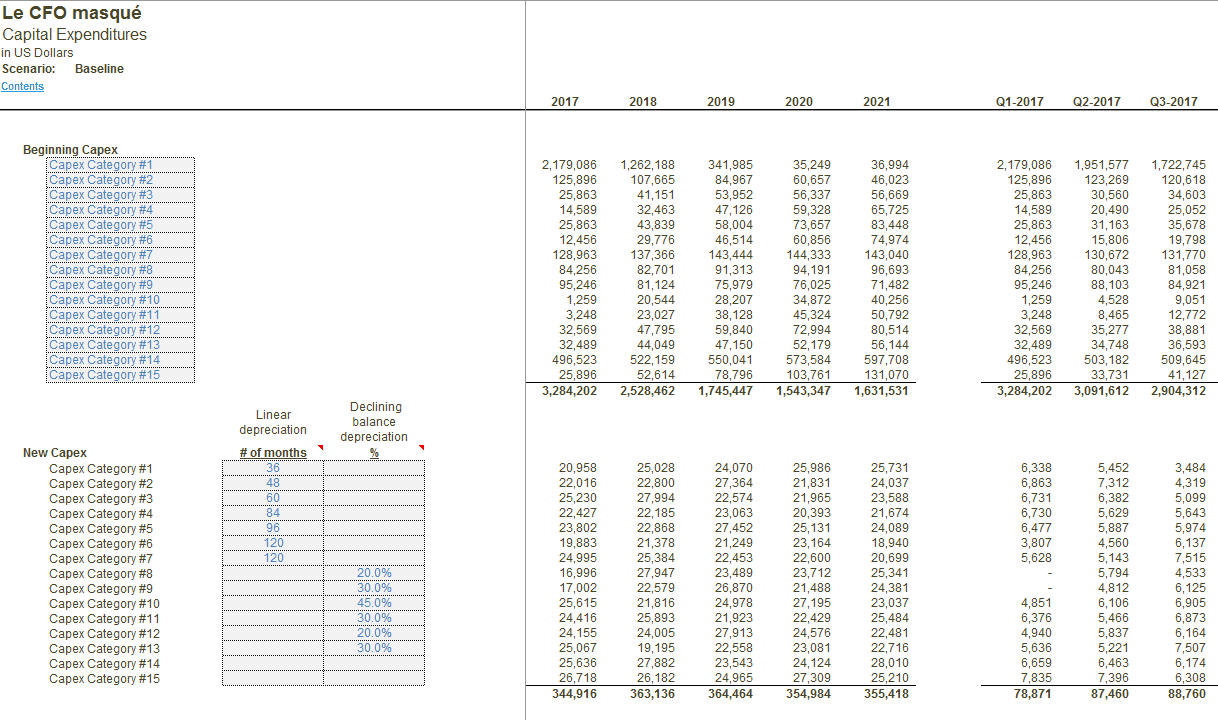
Task: Click the red comment marker beside '# of months'
Action: click(x=320, y=448)
